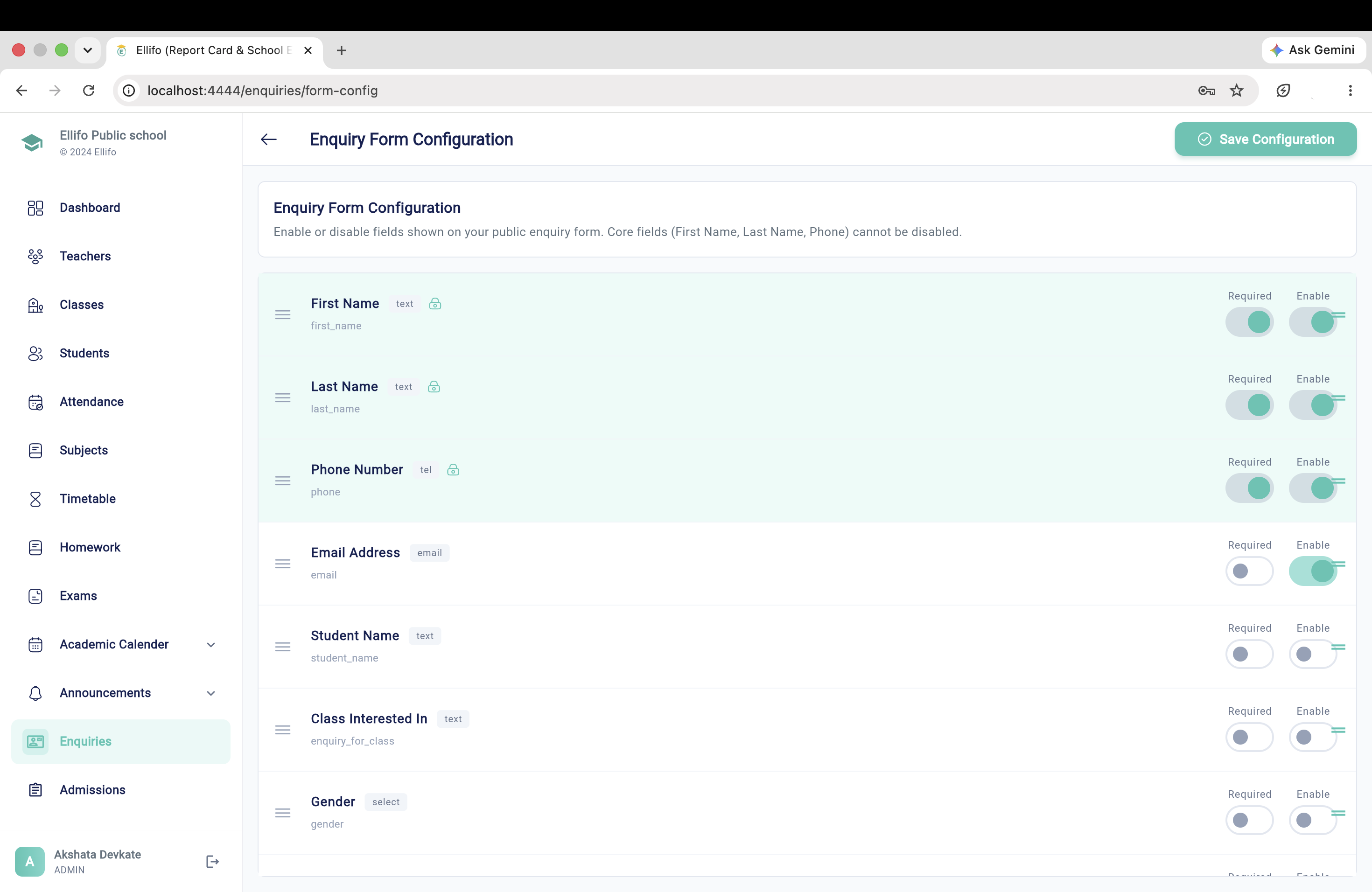
Task: Click the Enquiries card icon
Action: 35,742
